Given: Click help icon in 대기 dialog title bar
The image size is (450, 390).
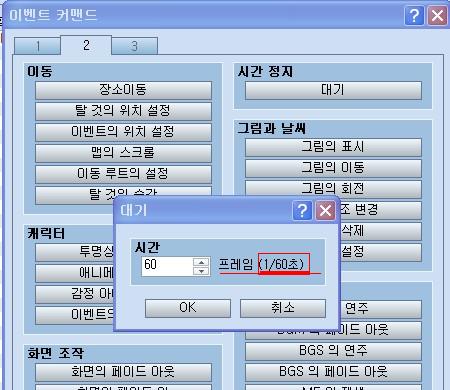Looking at the screenshot, I should pyautogui.click(x=302, y=211).
